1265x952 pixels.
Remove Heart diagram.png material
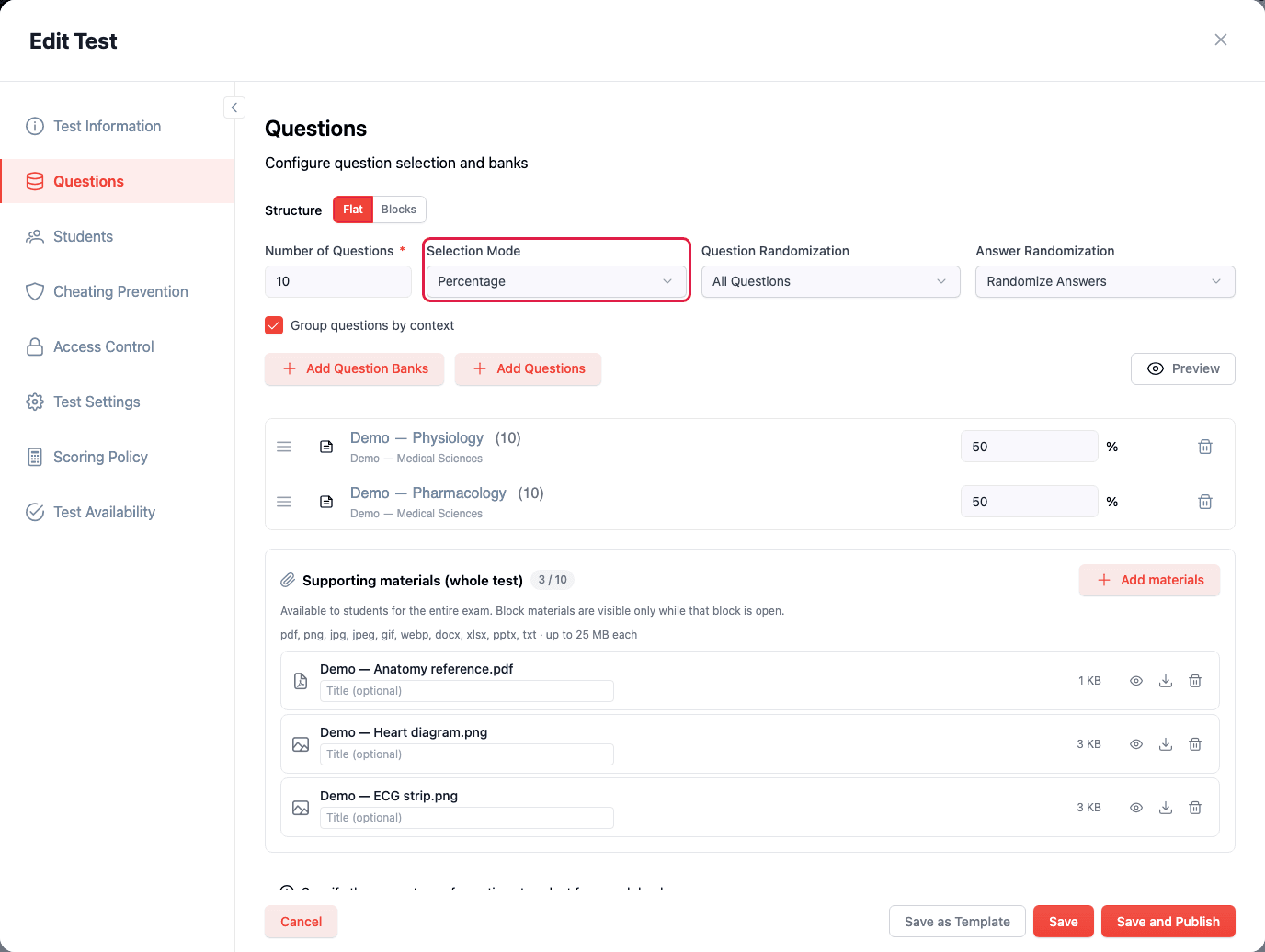pos(1195,744)
